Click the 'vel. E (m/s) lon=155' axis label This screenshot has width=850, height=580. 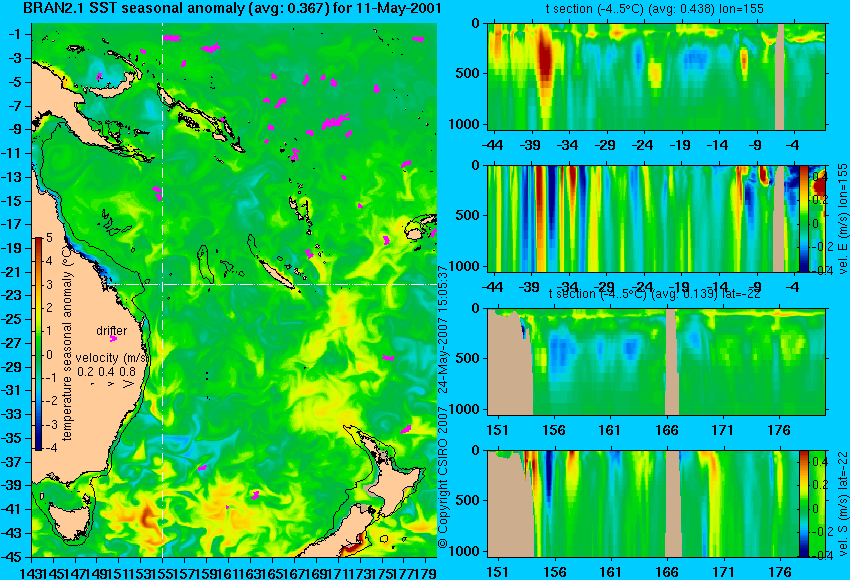[843, 218]
